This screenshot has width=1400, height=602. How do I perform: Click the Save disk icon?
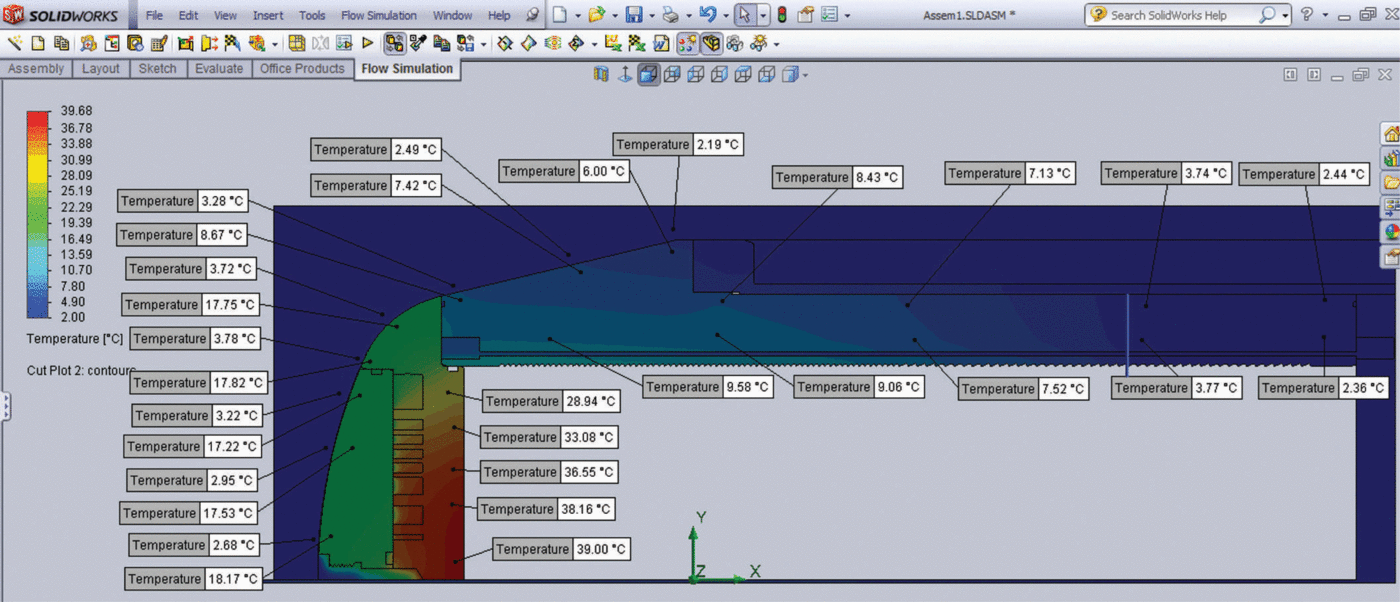pos(633,15)
